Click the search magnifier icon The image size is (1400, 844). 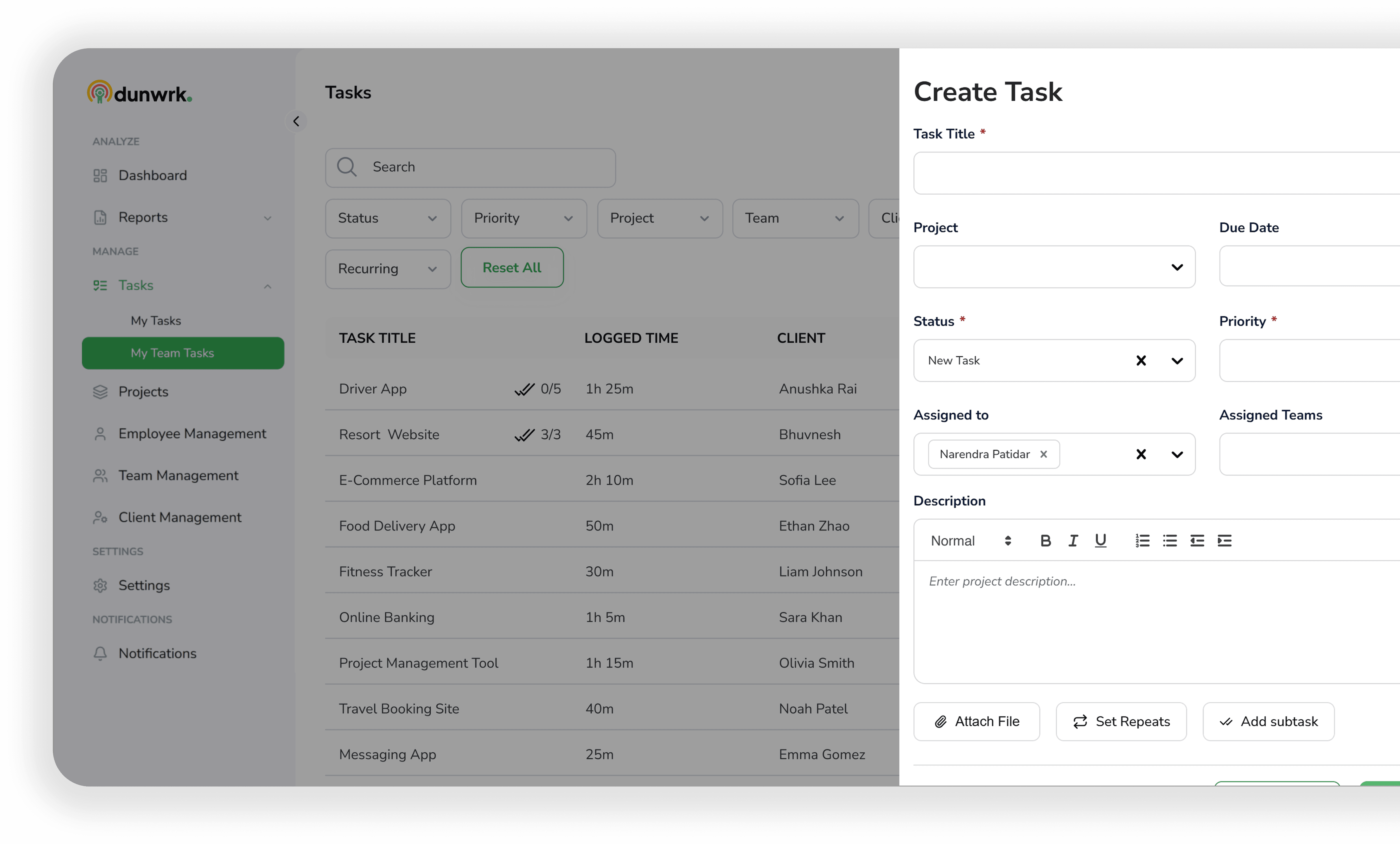(x=347, y=167)
